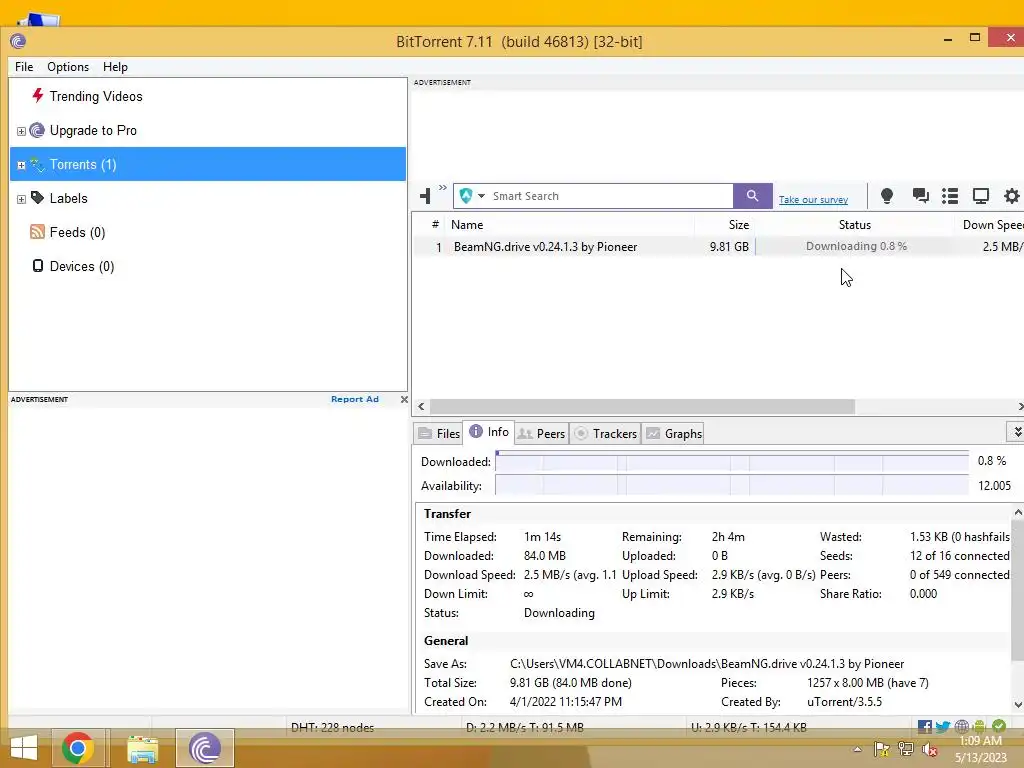1024x768 pixels.
Task: Open the File menu
Action: (24, 67)
